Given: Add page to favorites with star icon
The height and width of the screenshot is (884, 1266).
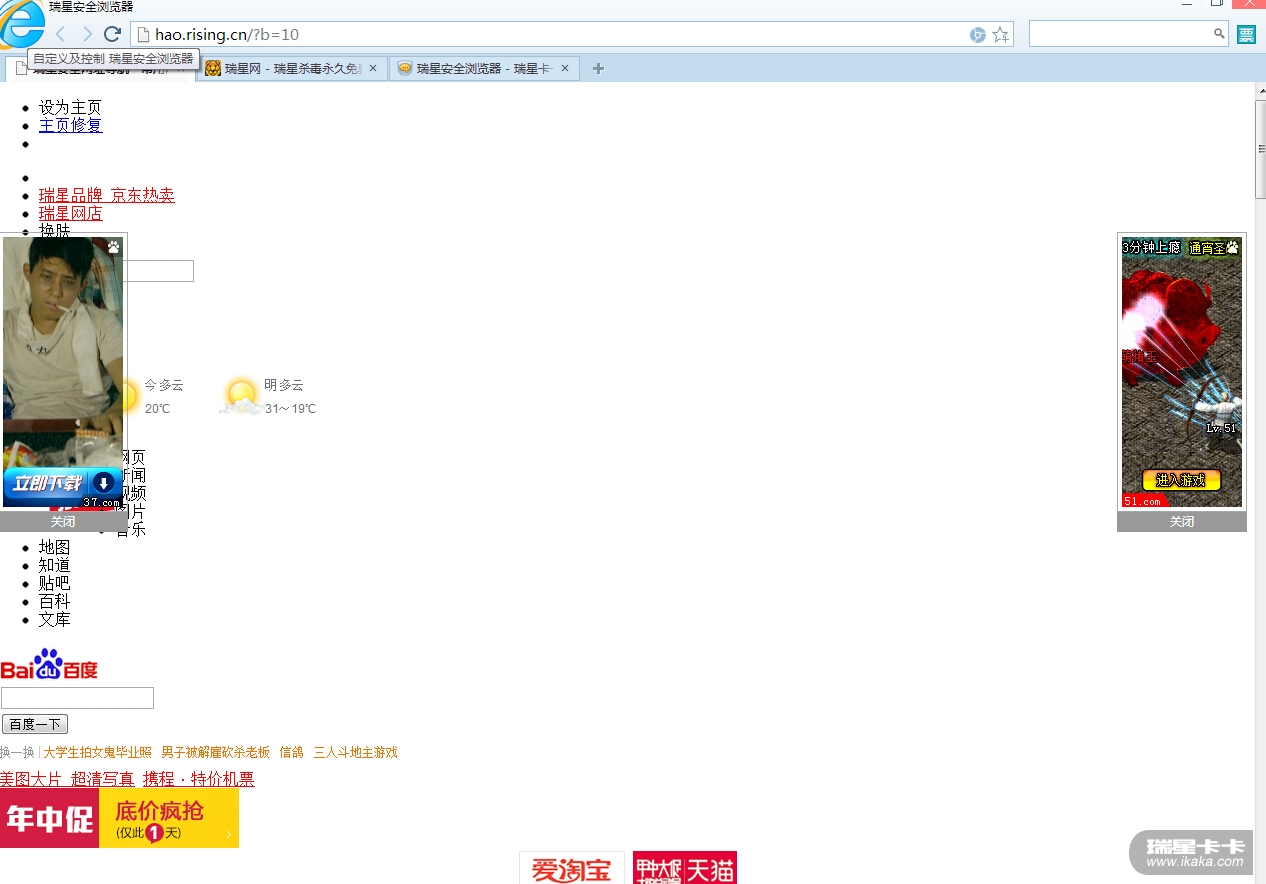Looking at the screenshot, I should (1000, 35).
